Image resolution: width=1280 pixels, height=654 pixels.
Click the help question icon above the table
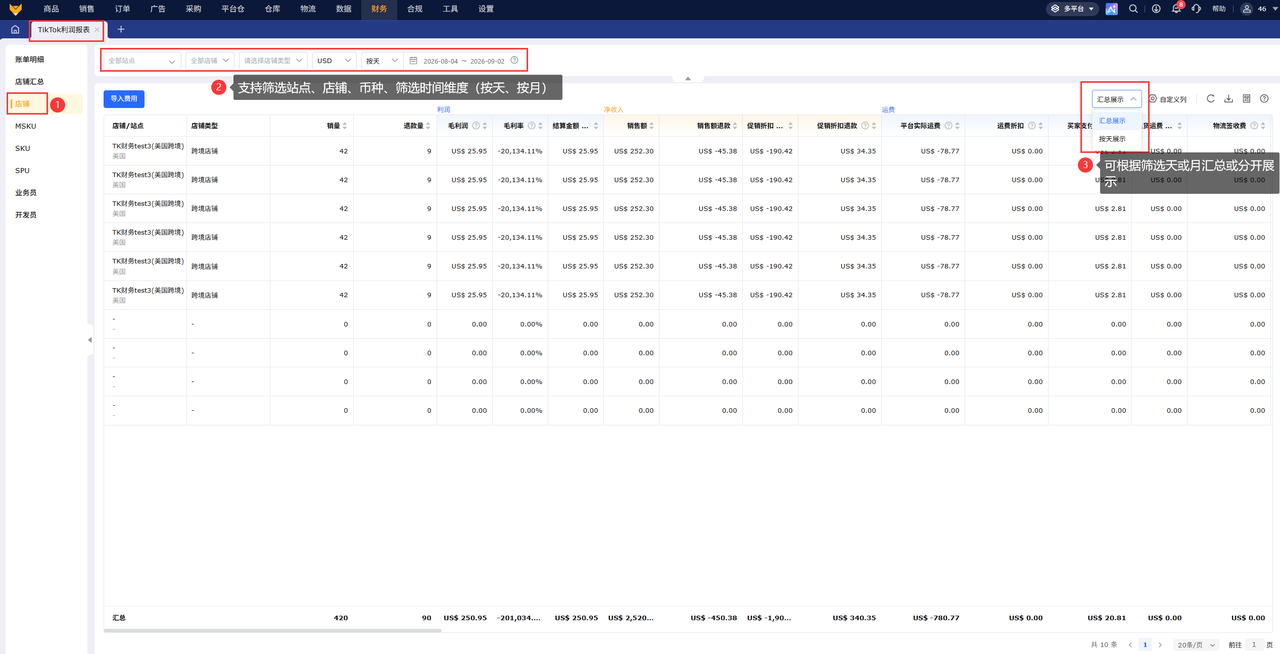pyautogui.click(x=1264, y=99)
